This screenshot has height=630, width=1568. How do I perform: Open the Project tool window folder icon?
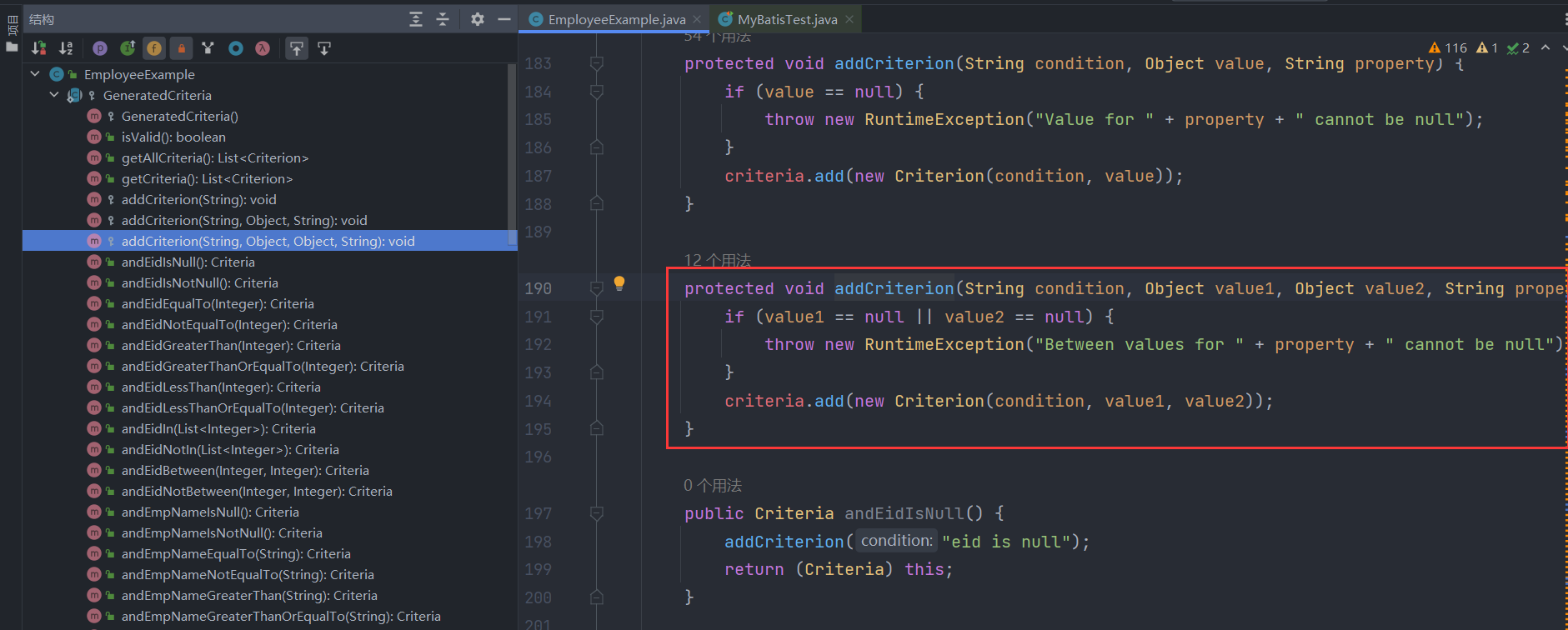pyautogui.click(x=12, y=47)
